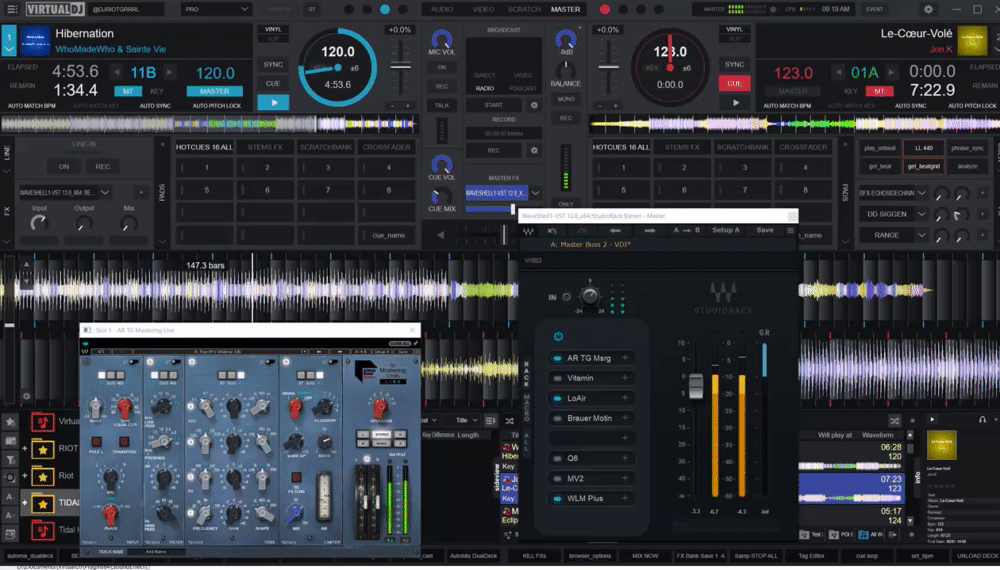Click headphones icon in info panel
1000x570 pixels.
[982, 420]
